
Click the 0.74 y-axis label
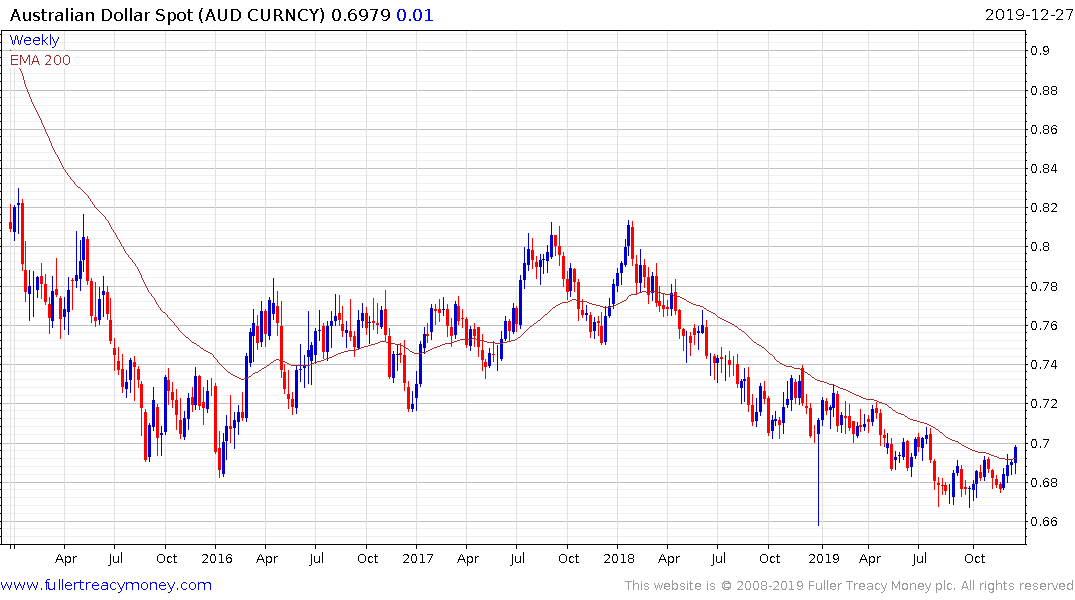coord(1044,365)
